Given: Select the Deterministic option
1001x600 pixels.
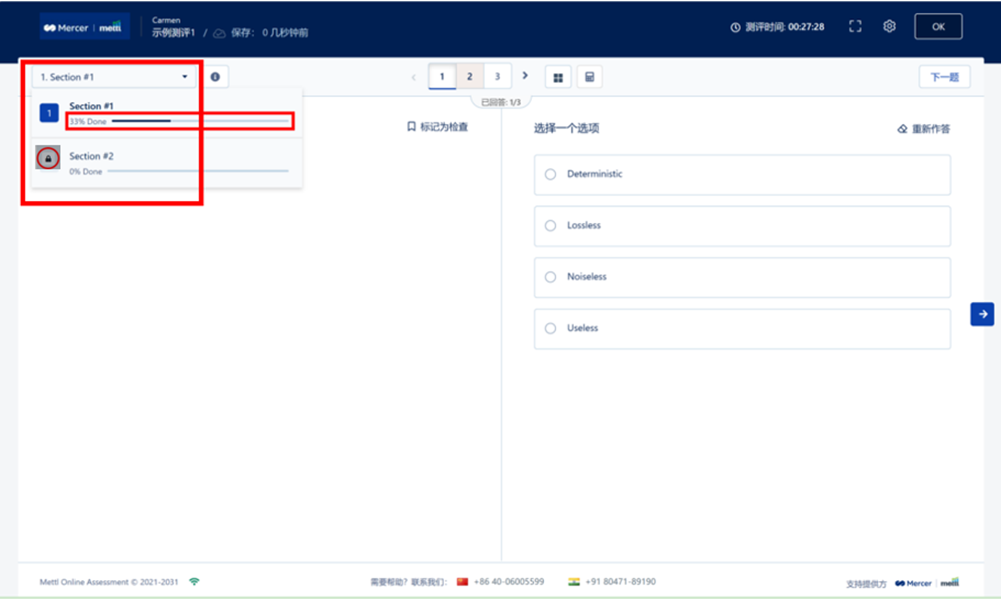Looking at the screenshot, I should click(x=550, y=174).
